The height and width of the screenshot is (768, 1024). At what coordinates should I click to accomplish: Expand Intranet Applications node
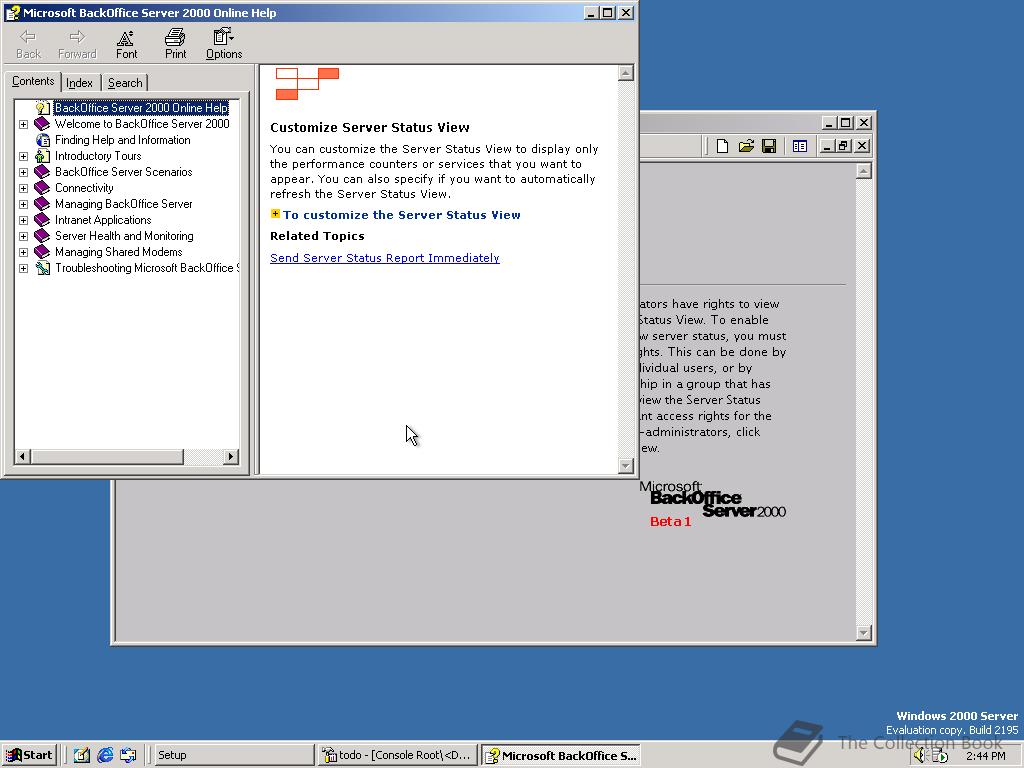tap(24, 220)
